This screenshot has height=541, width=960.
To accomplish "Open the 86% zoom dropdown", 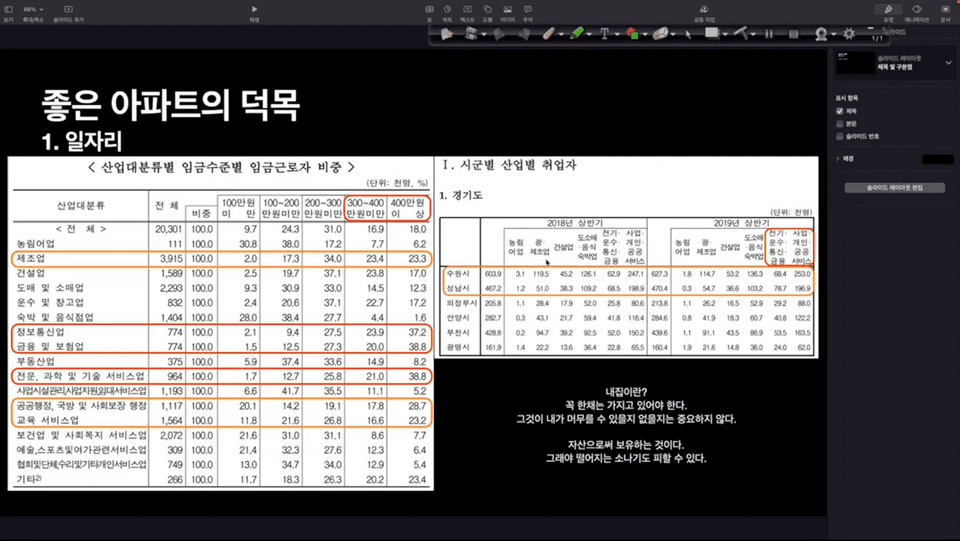I will coord(33,10).
